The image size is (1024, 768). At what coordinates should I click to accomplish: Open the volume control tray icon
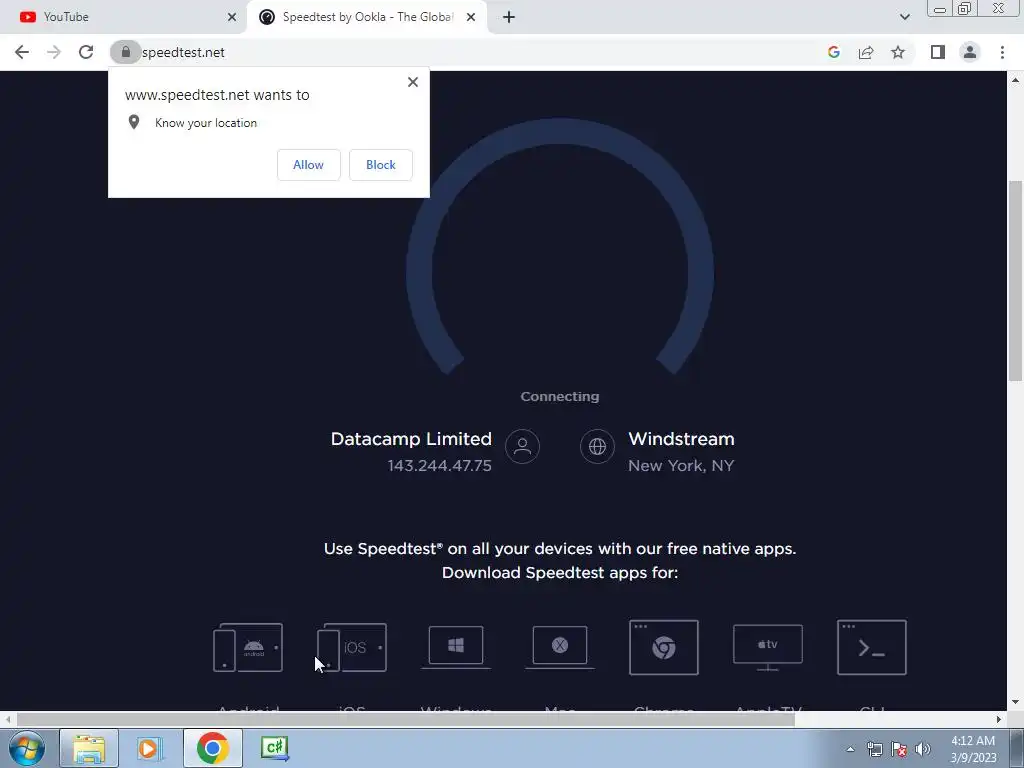tap(922, 749)
